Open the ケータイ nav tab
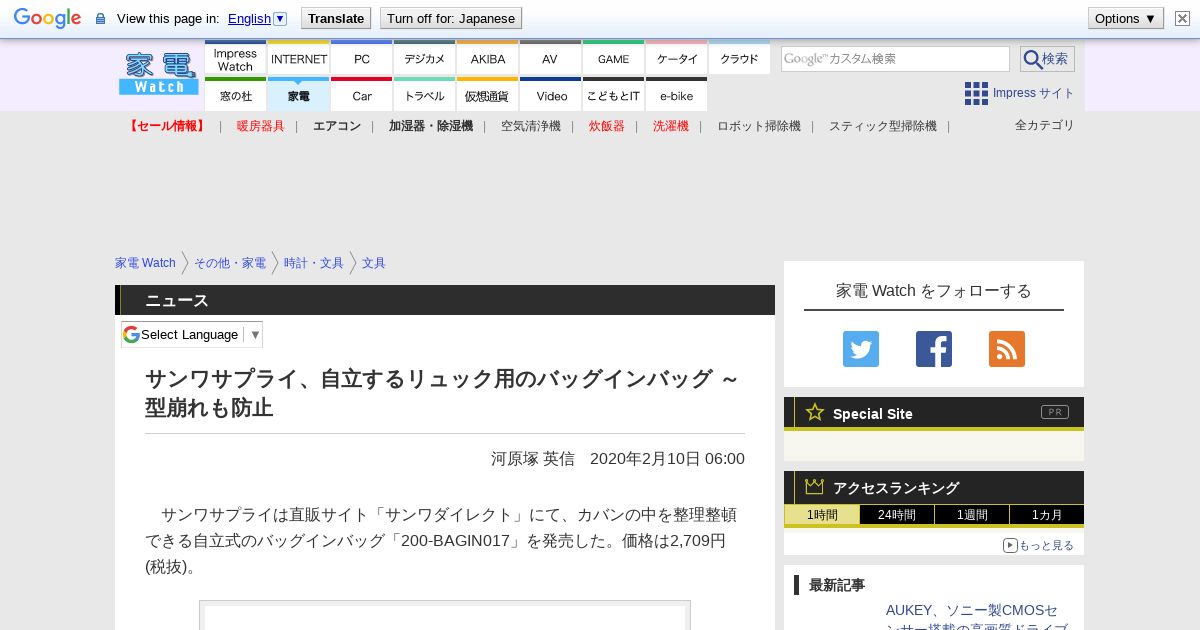This screenshot has width=1200, height=630. 677,58
